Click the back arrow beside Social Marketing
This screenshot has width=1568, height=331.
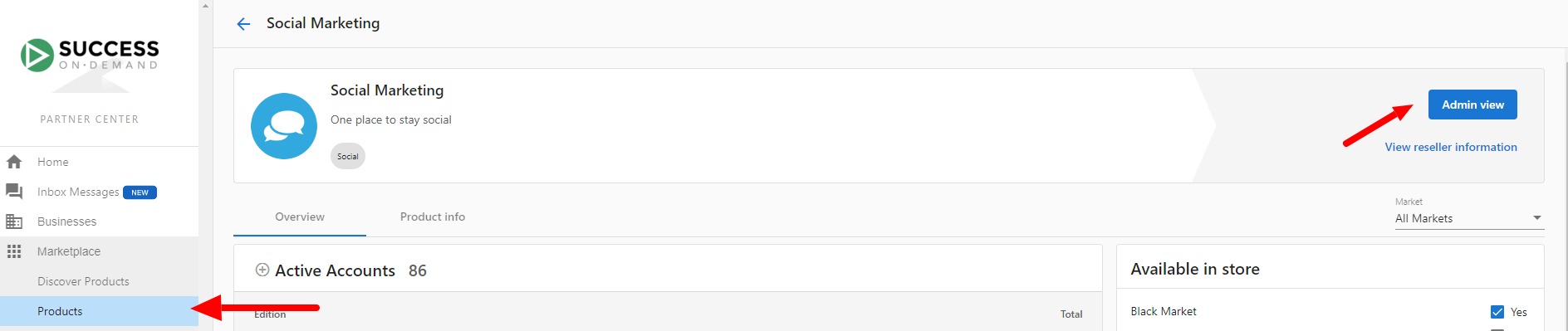coord(243,24)
